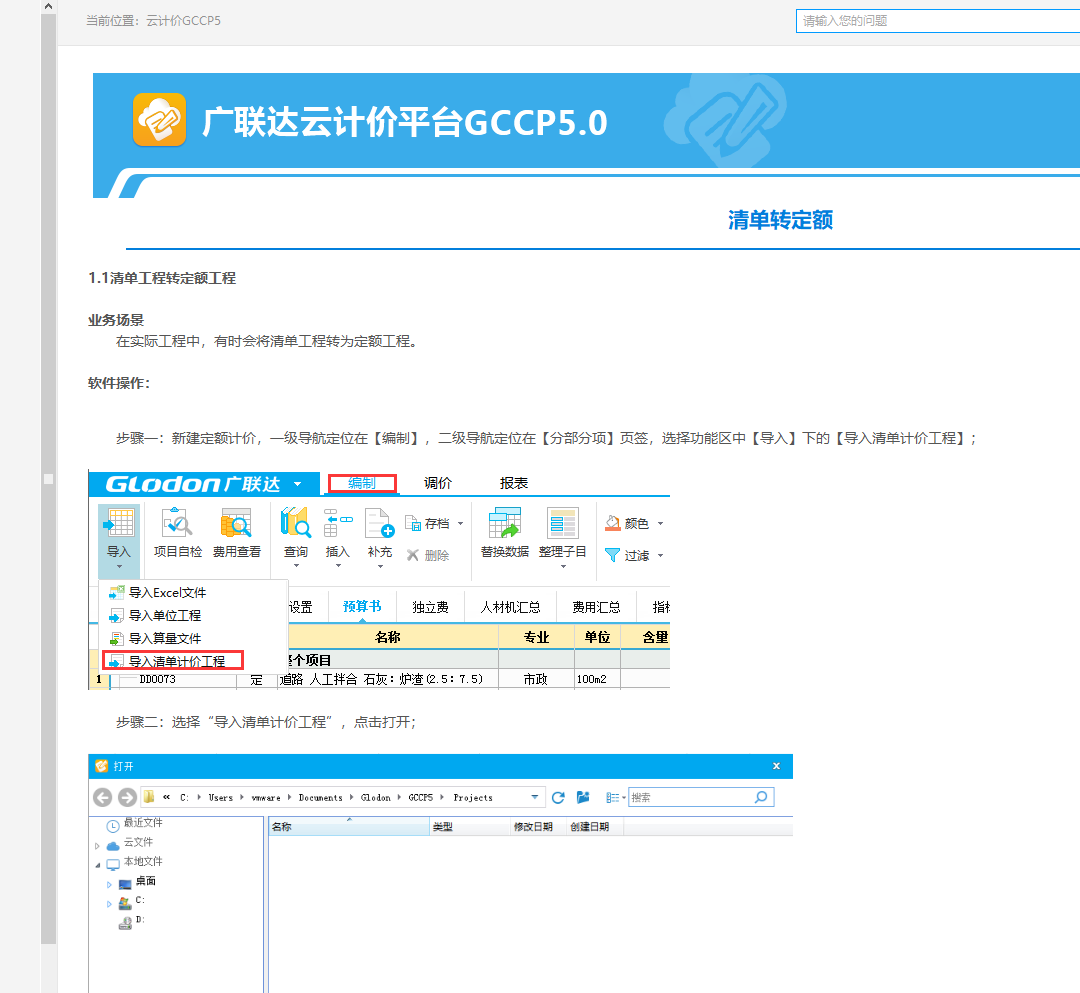The image size is (1080, 993).
Task: Click the DD0073 code cell in row 1
Action: 158,679
